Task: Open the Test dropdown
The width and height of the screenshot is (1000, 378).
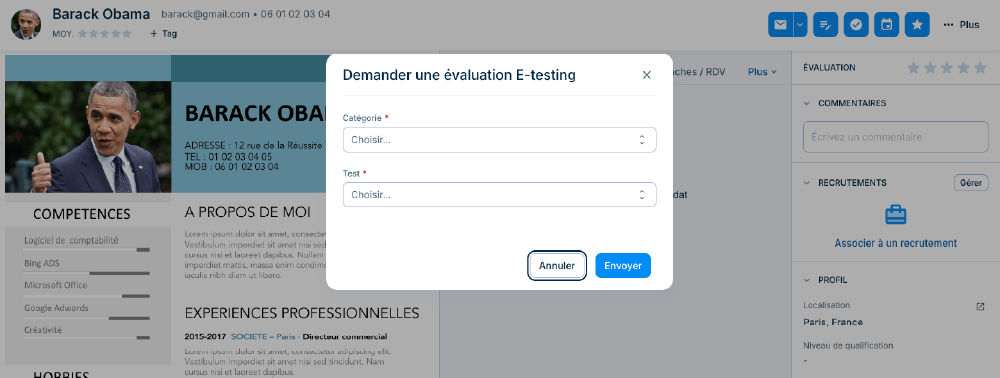Action: 499,194
